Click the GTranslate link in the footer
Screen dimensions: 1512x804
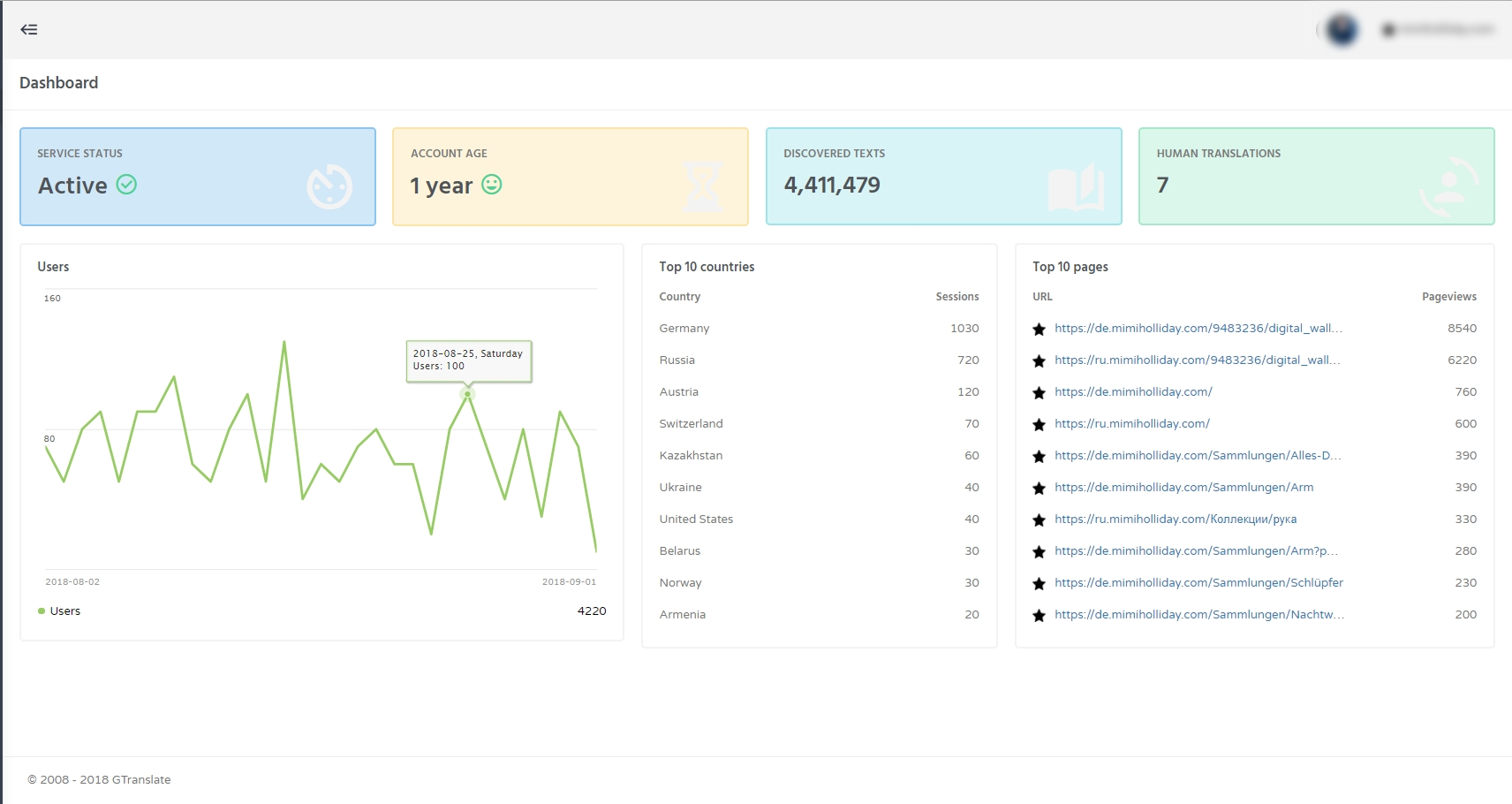tap(140, 779)
